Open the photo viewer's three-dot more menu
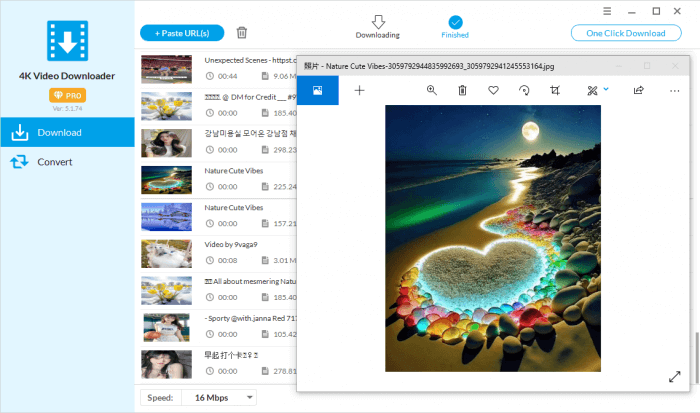700x413 pixels. pyautogui.click(x=675, y=90)
